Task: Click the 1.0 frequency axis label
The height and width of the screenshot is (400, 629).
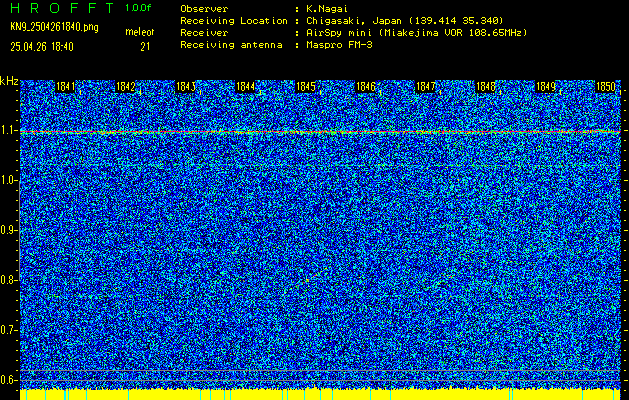Action: click(x=7, y=181)
